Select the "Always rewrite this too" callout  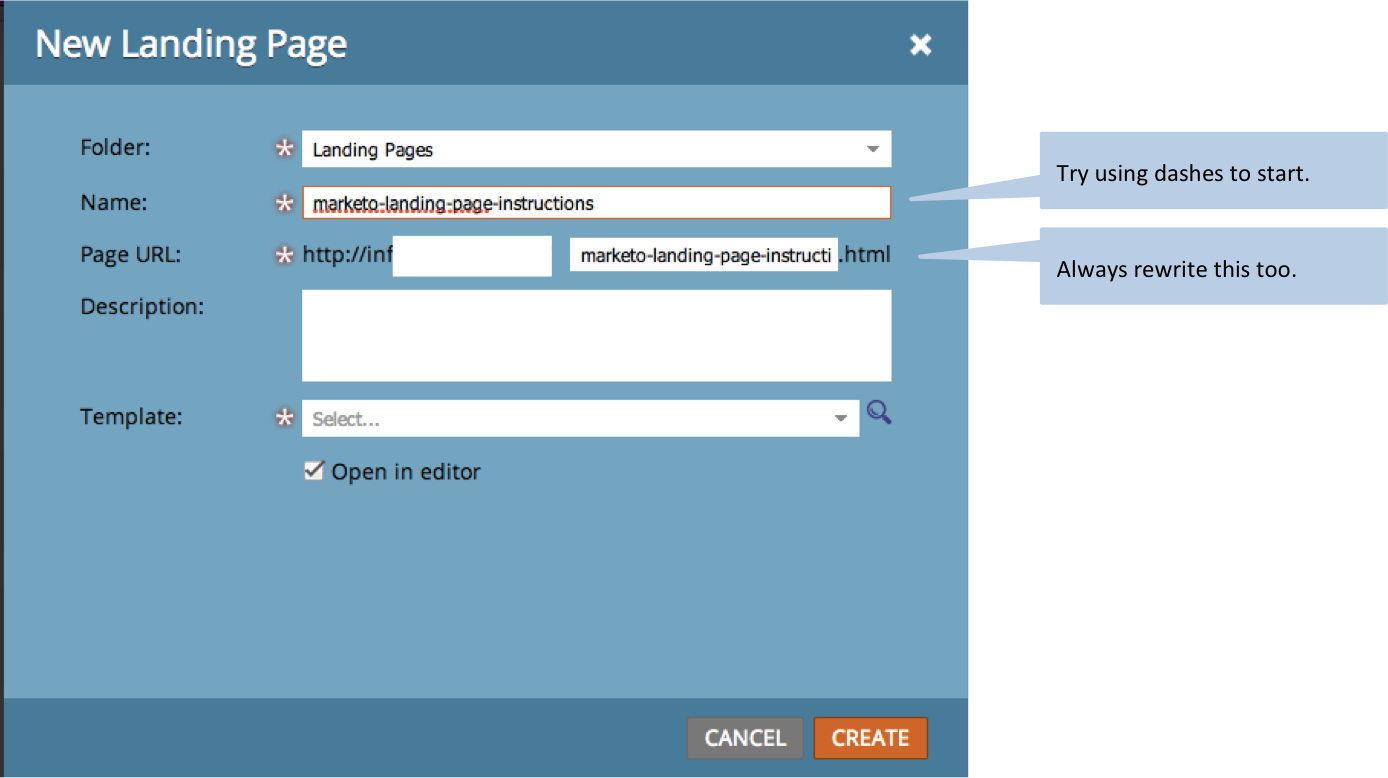[1212, 267]
